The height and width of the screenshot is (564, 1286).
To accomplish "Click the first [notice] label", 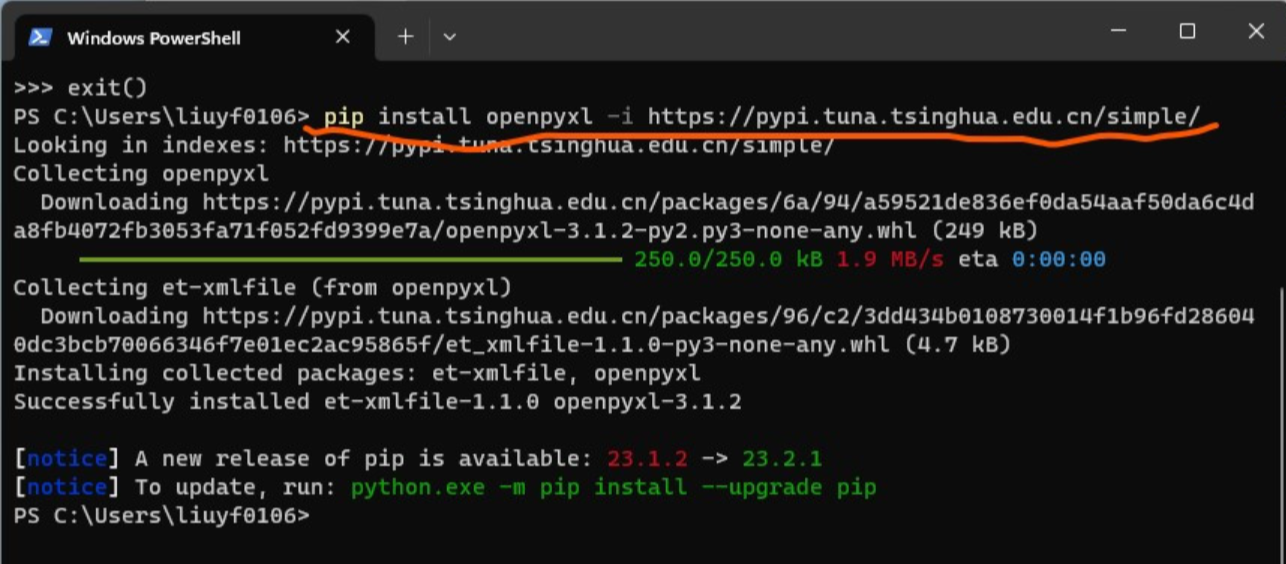I will tap(66, 460).
